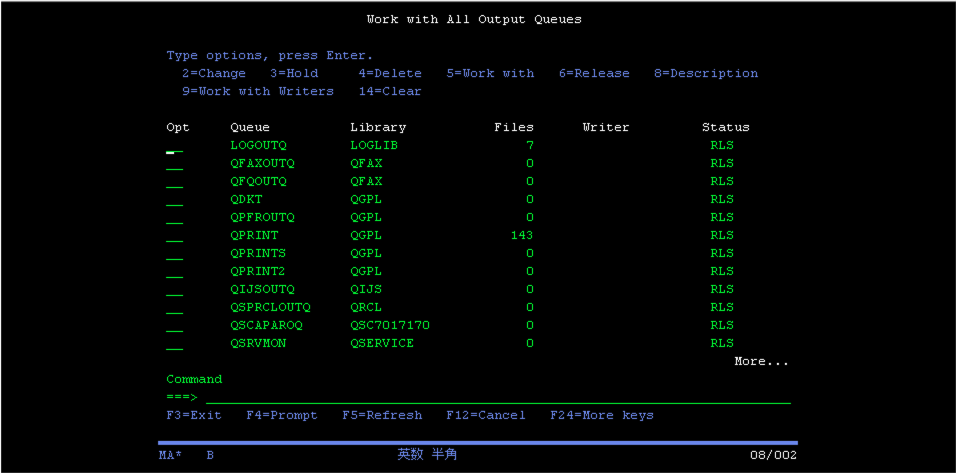
Task: Click the 英数 半角 input mode indicator
Action: [x=427, y=455]
